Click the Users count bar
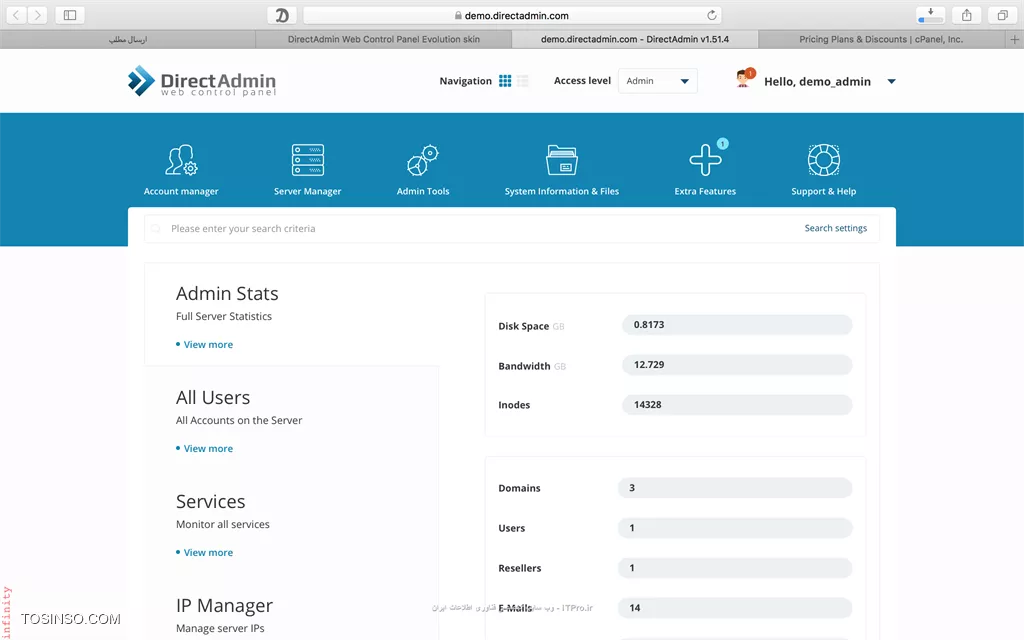 [735, 528]
